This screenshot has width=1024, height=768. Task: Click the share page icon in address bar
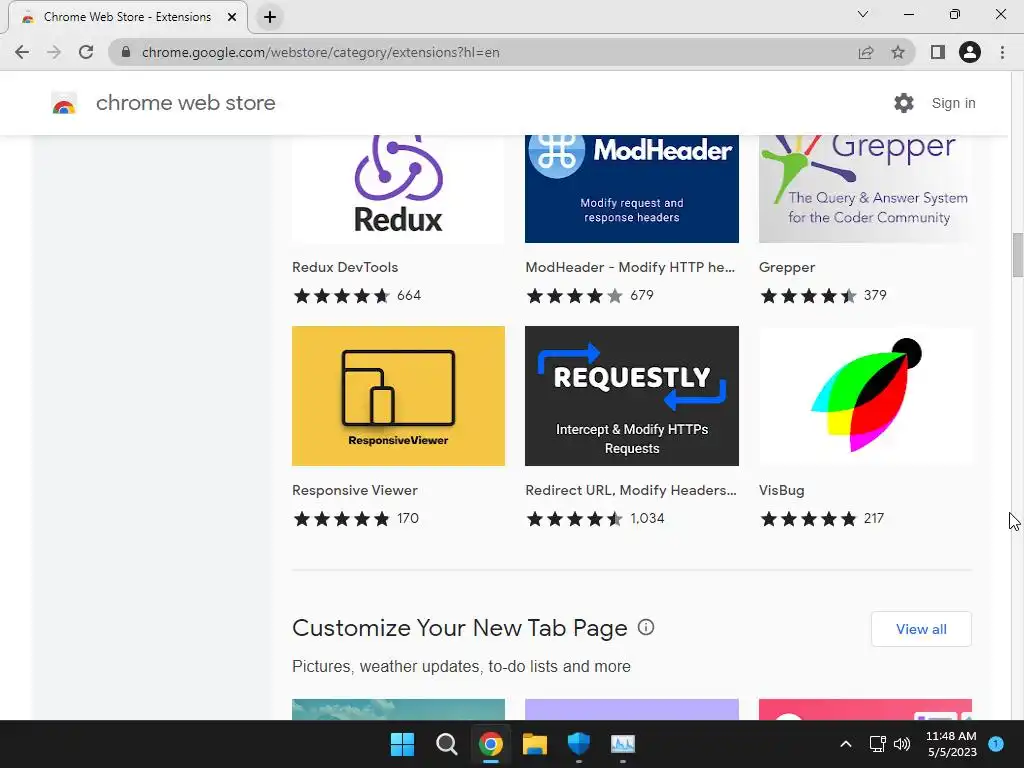(x=866, y=52)
